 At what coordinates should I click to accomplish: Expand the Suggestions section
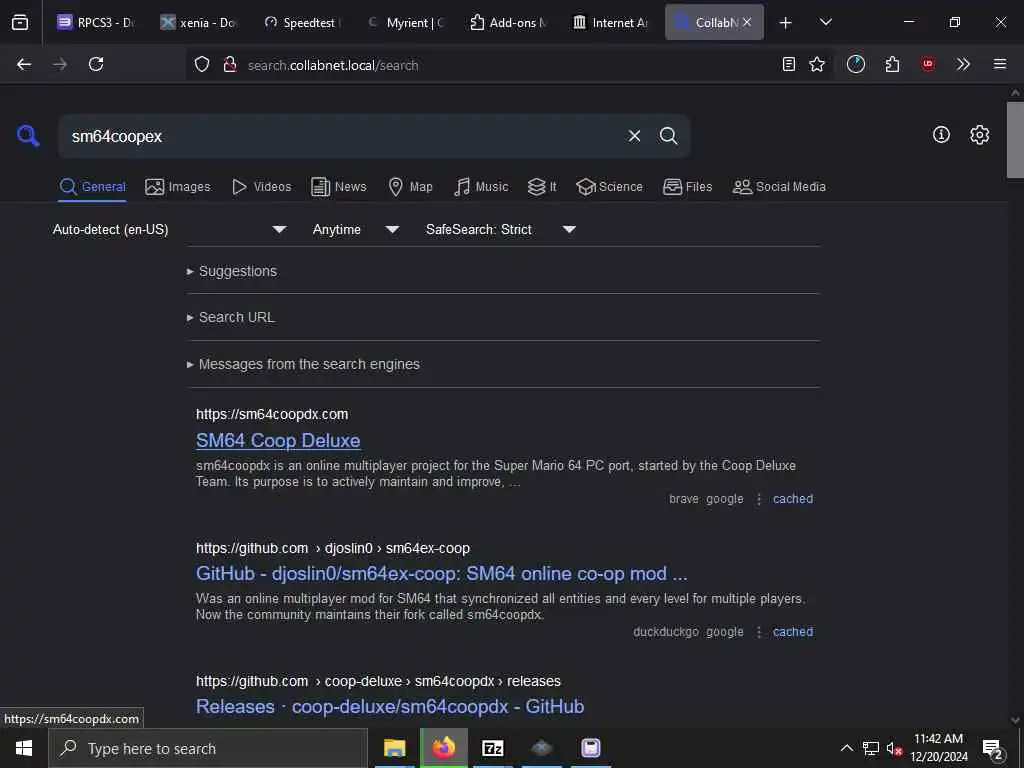(x=232, y=271)
